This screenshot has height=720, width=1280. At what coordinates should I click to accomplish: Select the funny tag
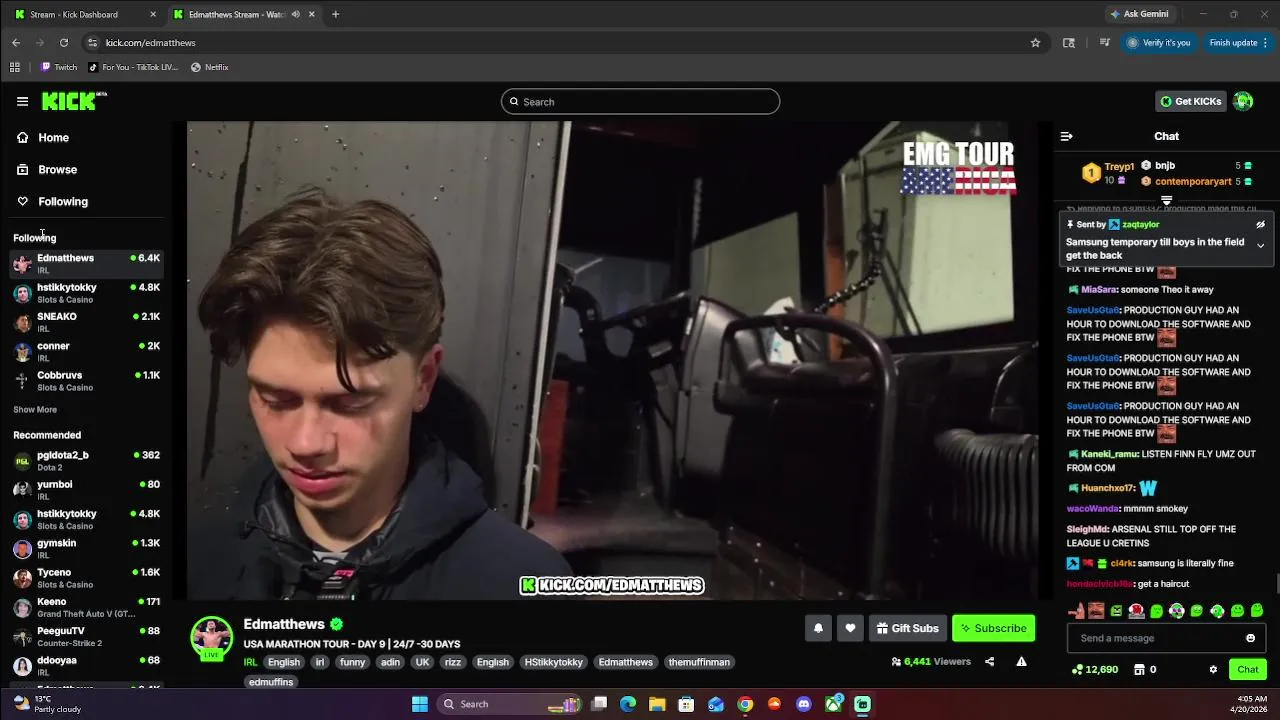pos(352,662)
